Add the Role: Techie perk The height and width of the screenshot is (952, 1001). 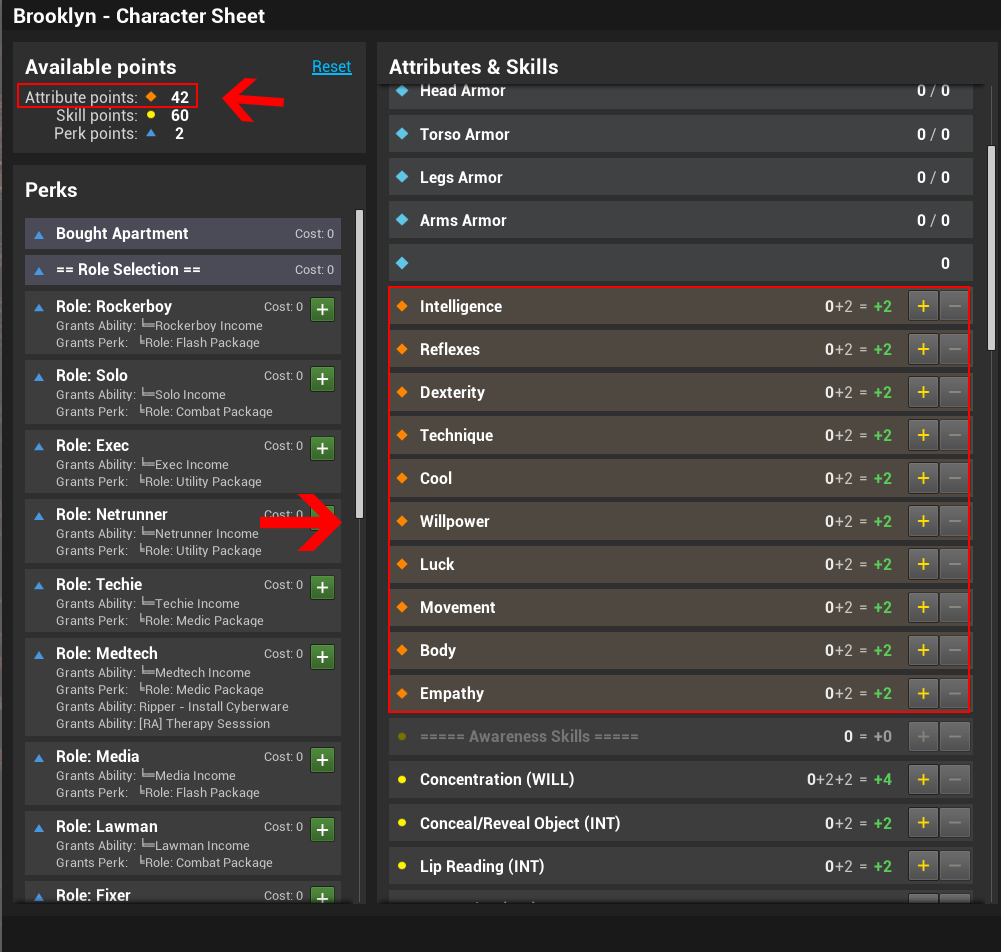322,588
